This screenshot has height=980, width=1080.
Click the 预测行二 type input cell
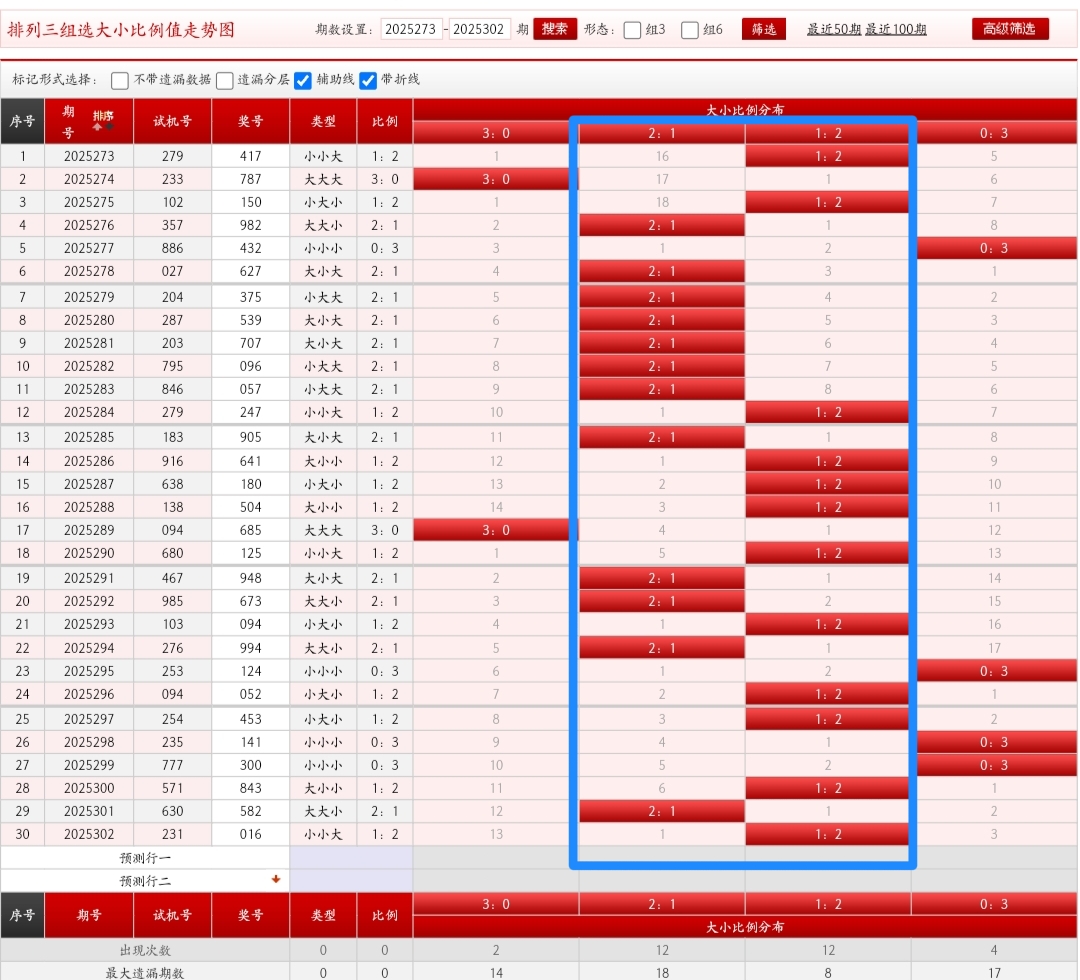coord(323,881)
